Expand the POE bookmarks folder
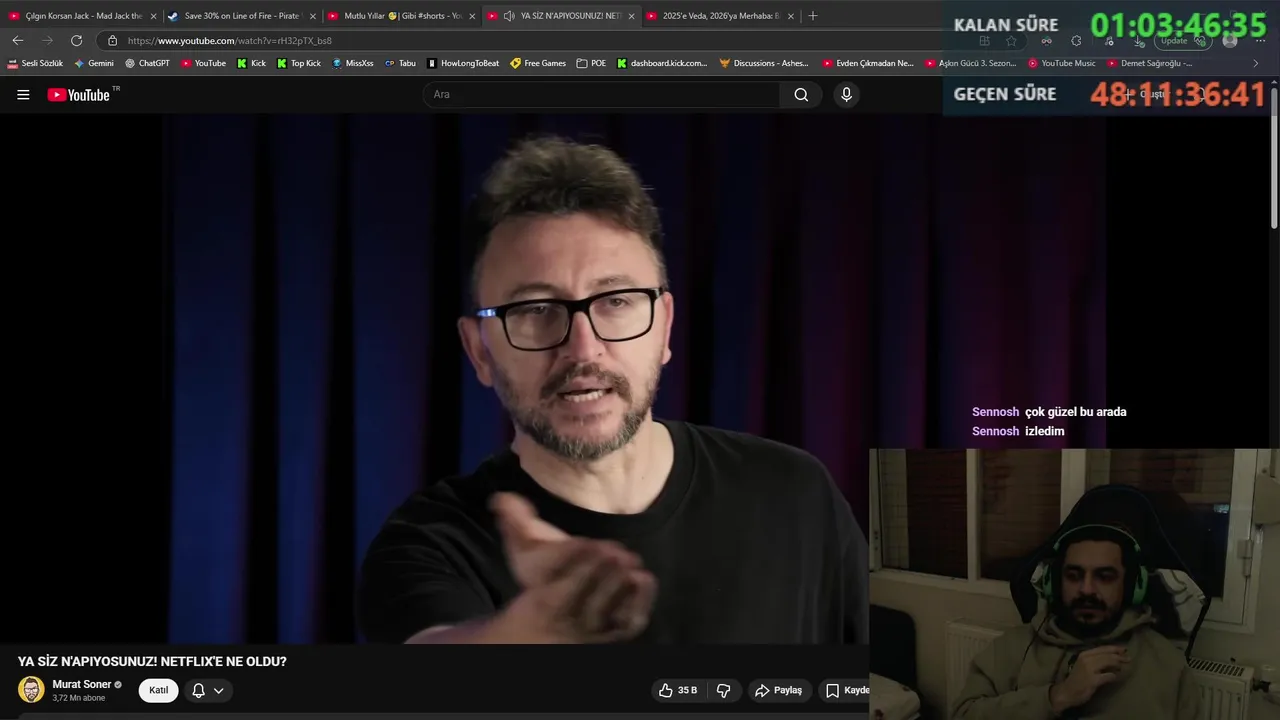This screenshot has height=720, width=1280. (591, 63)
